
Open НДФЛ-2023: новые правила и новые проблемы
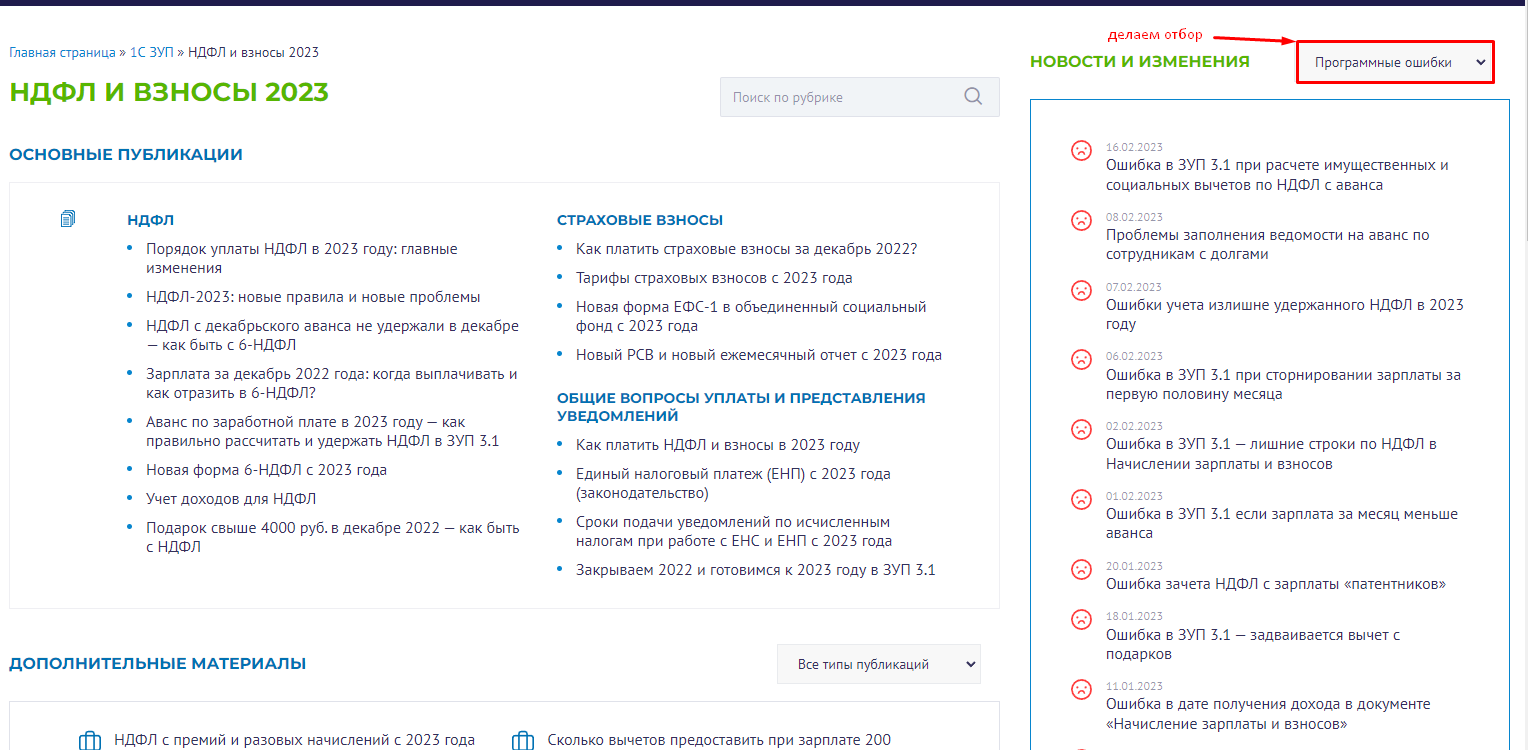313,297
